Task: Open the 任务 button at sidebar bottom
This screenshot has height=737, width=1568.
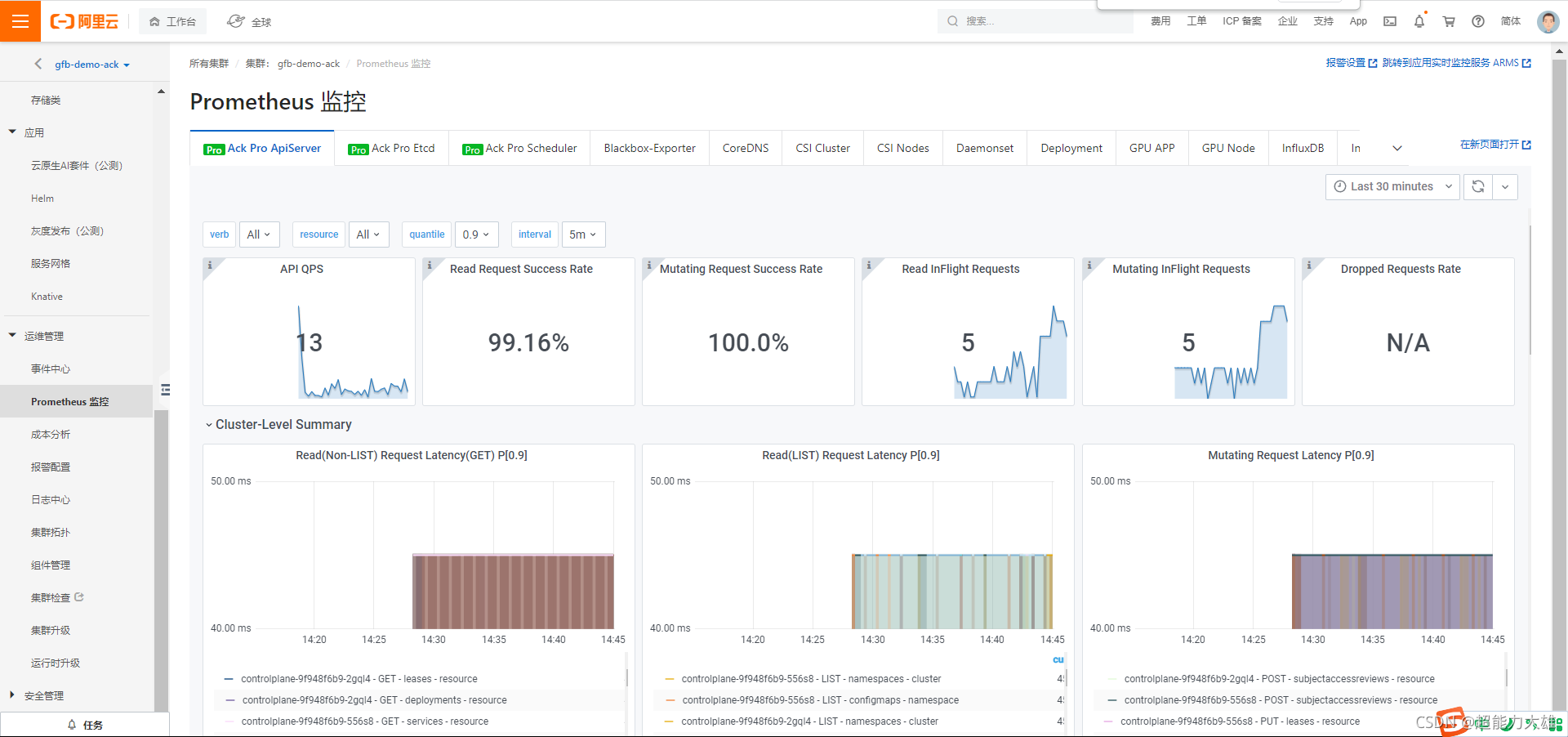Action: pyautogui.click(x=85, y=725)
